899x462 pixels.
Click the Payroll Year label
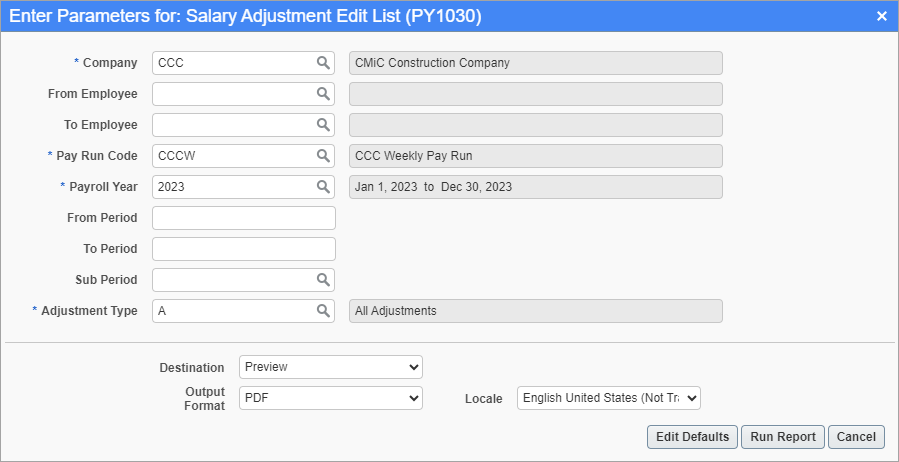click(x=103, y=186)
